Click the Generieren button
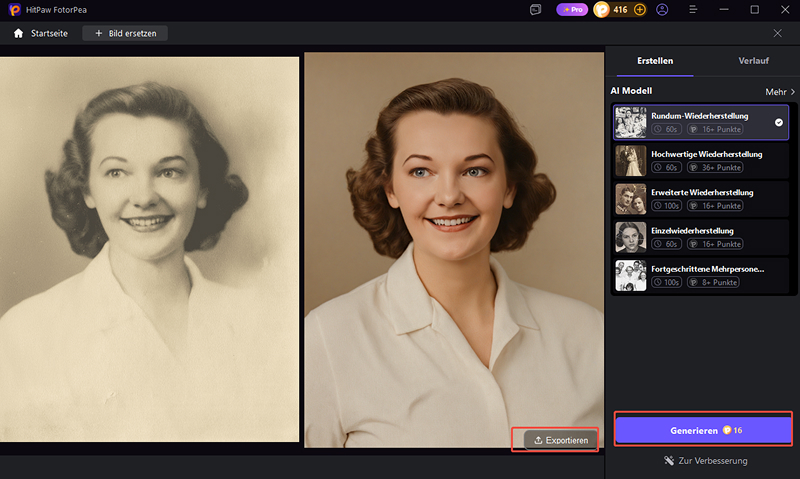800x479 pixels. [703, 430]
